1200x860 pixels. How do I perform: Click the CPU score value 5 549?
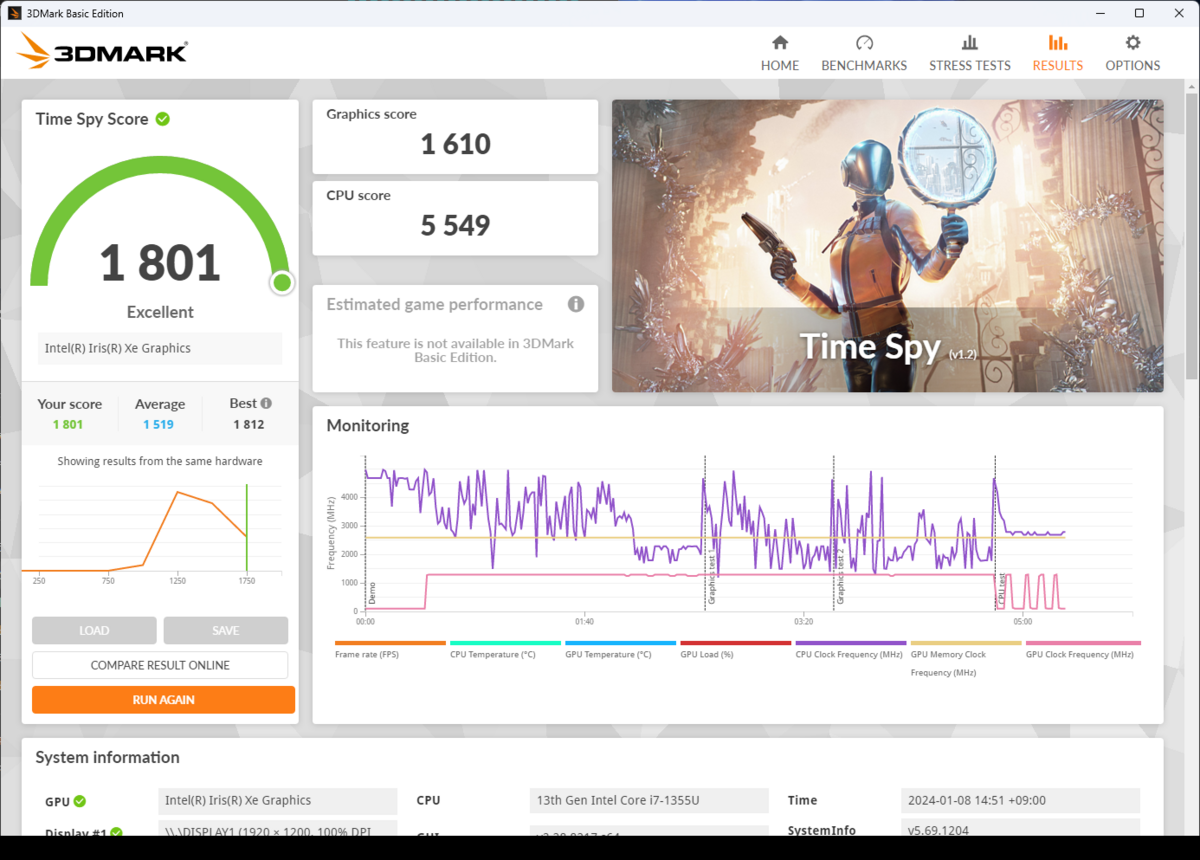point(455,225)
